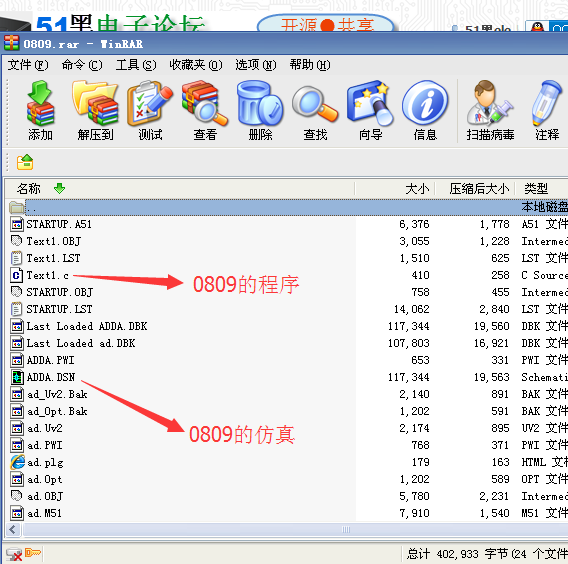Select the ad_Opt.Bak file name
The image size is (568, 564).
tap(57, 411)
